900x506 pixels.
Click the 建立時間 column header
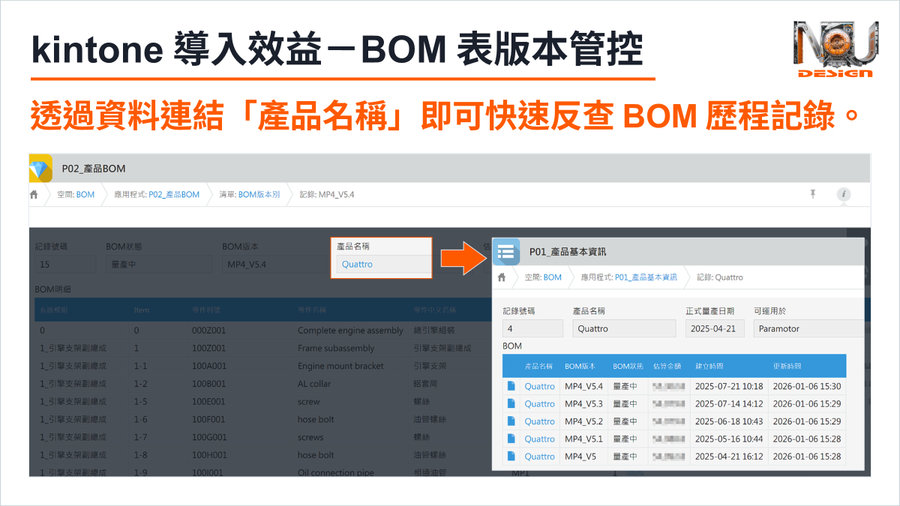[709, 366]
